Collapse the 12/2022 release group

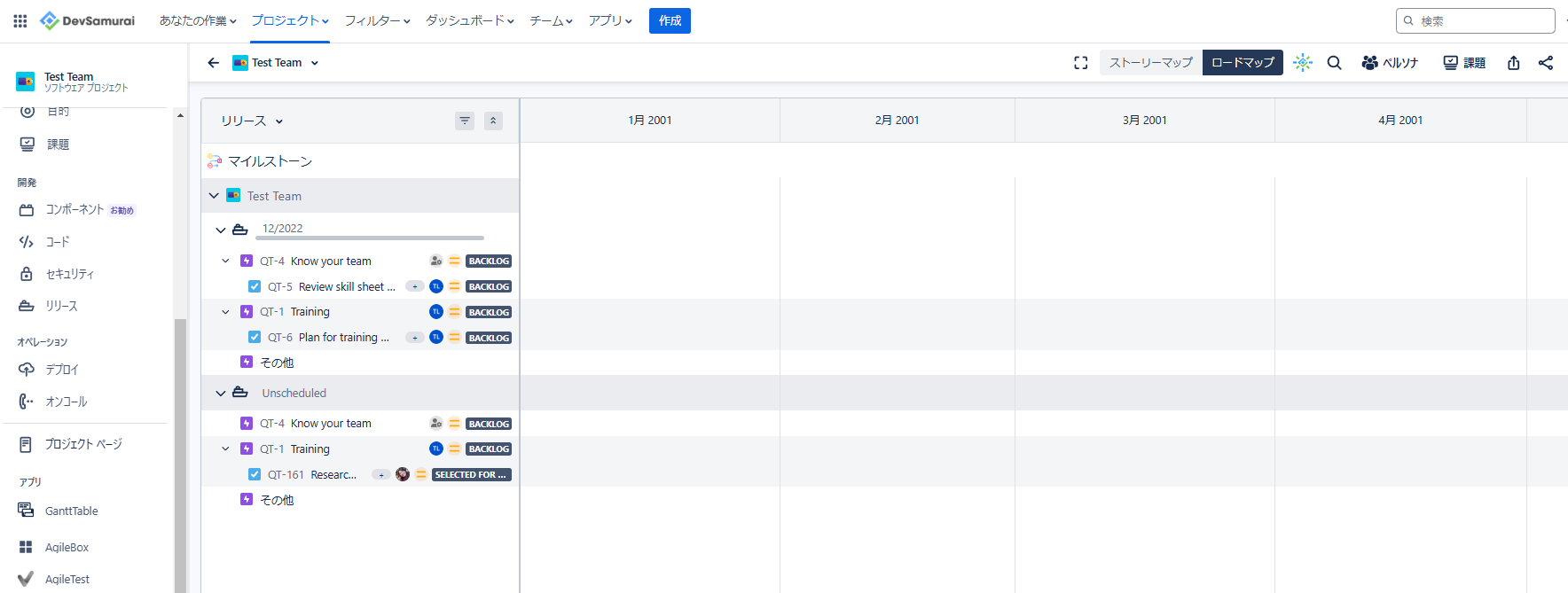(221, 230)
